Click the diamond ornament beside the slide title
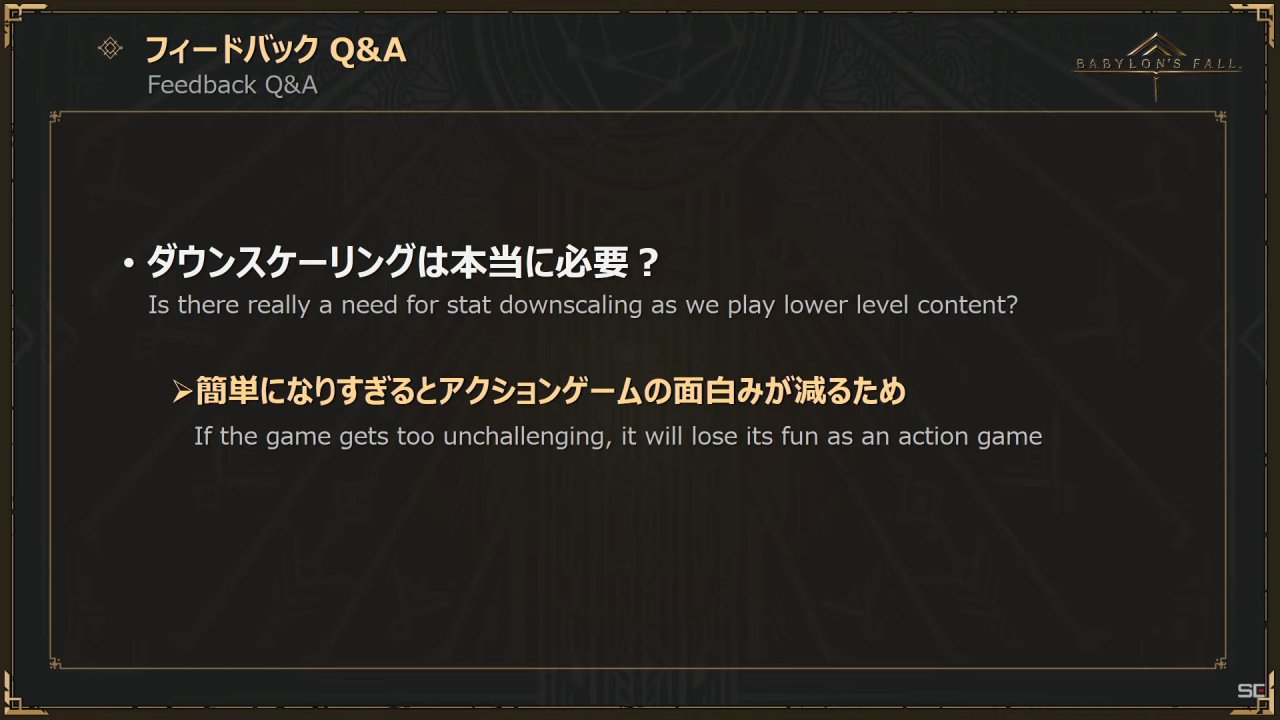The width and height of the screenshot is (1280, 720). click(x=110, y=48)
